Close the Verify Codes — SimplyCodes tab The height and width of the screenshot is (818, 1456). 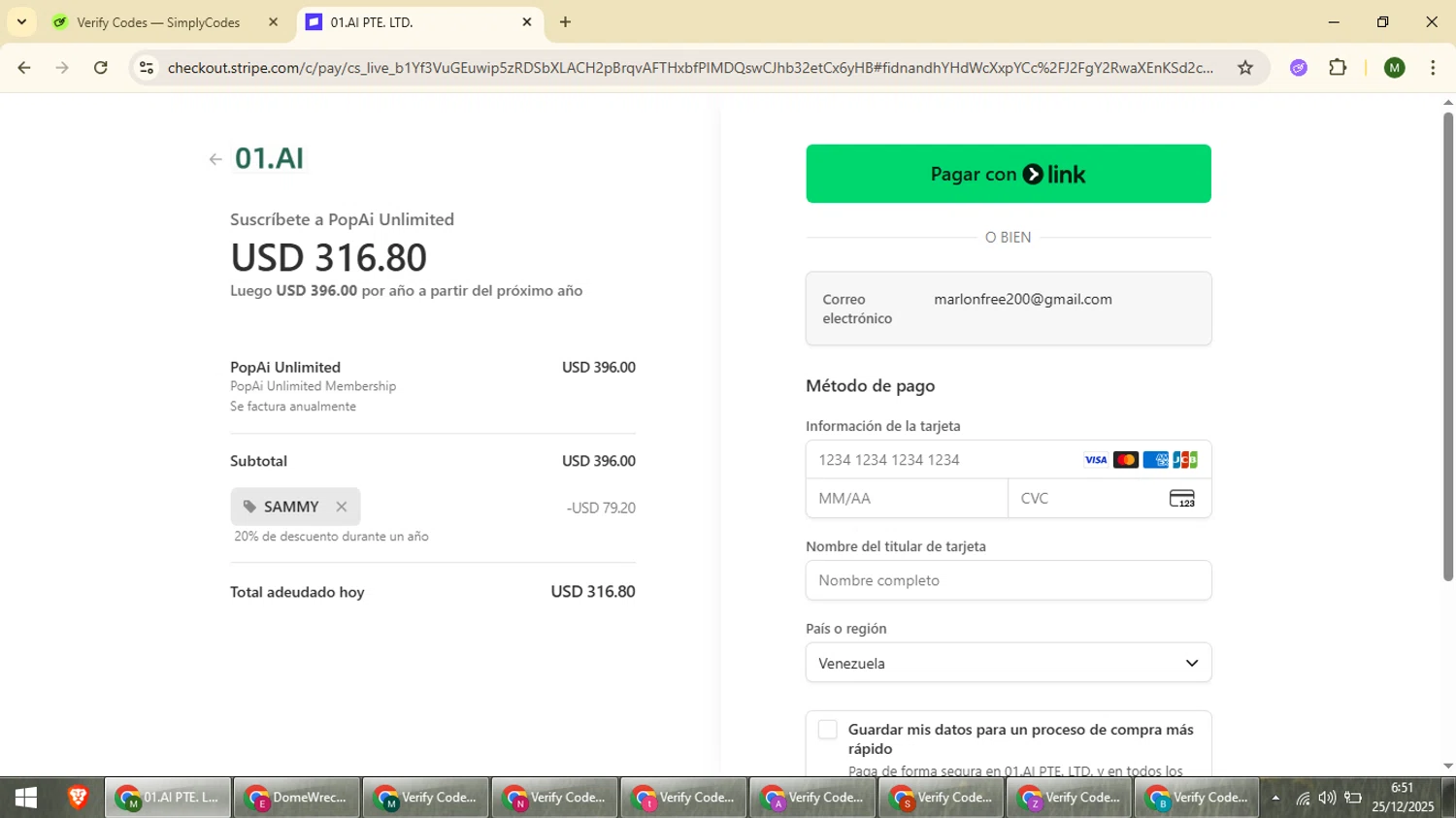[273, 21]
